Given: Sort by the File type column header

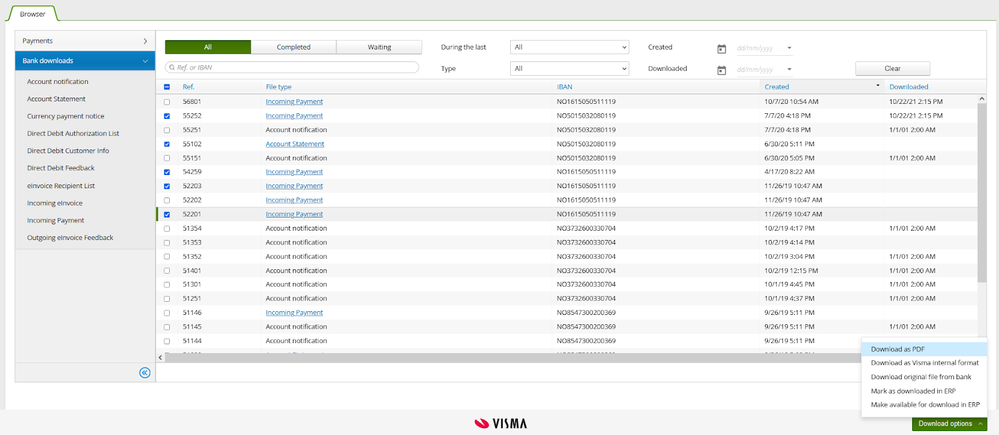Looking at the screenshot, I should 278,87.
